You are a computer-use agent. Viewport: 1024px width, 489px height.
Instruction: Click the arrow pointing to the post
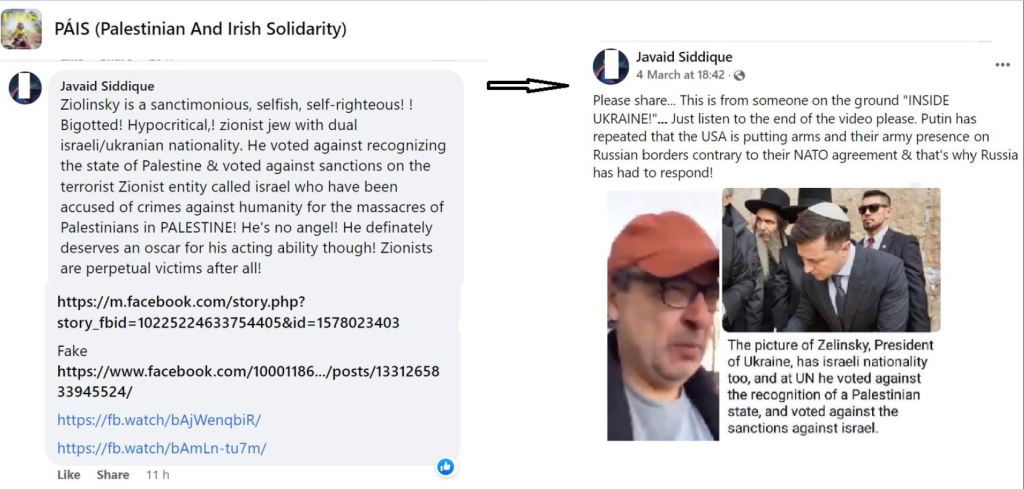(x=528, y=86)
